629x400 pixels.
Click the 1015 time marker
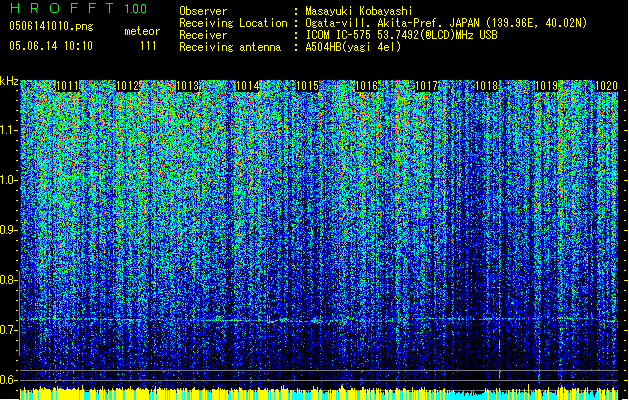click(x=307, y=86)
